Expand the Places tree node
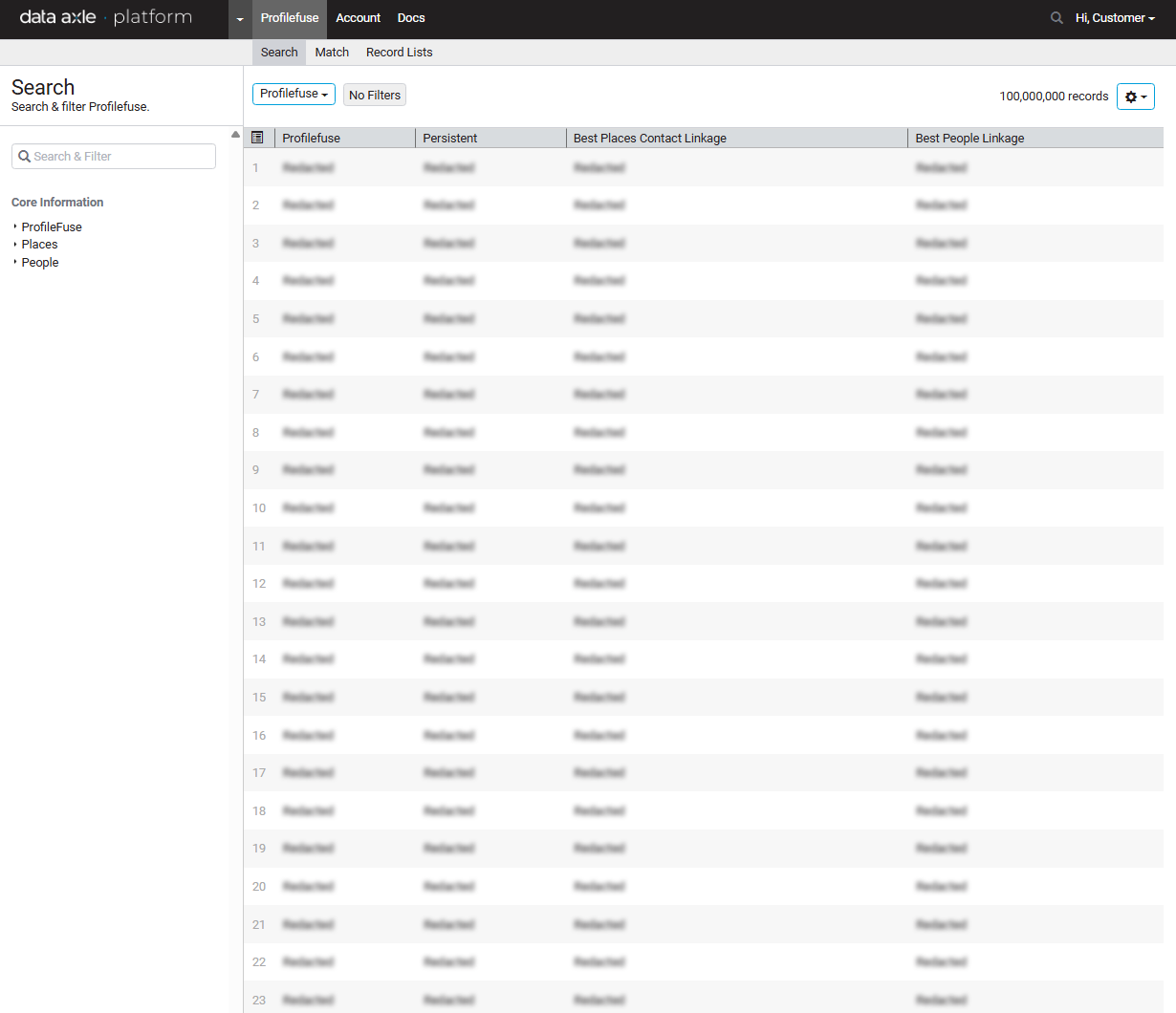The image size is (1176, 1013). click(39, 245)
